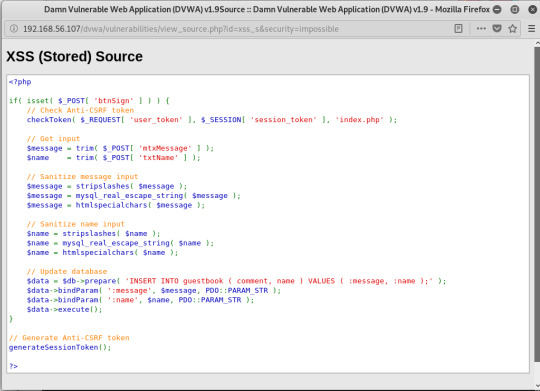Maximize the Firefox window
Viewport: 540px width, 391px height.
point(515,9)
